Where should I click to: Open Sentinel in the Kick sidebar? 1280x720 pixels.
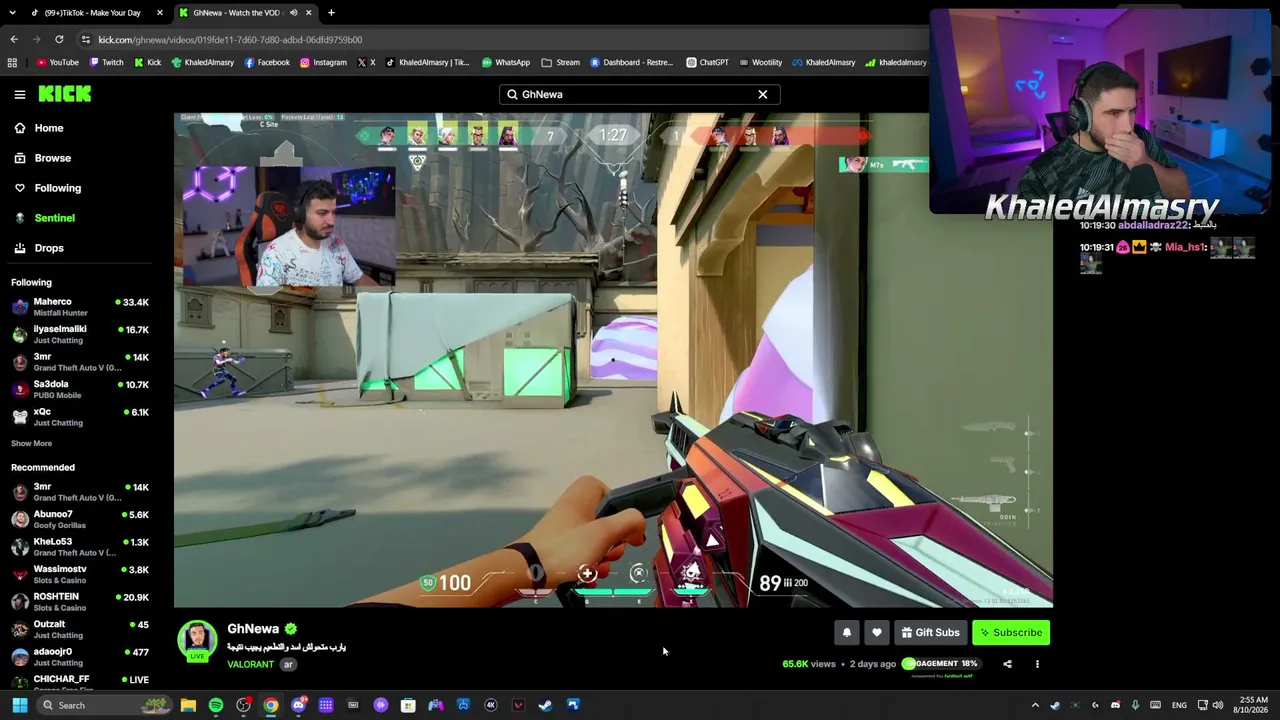click(x=45, y=218)
